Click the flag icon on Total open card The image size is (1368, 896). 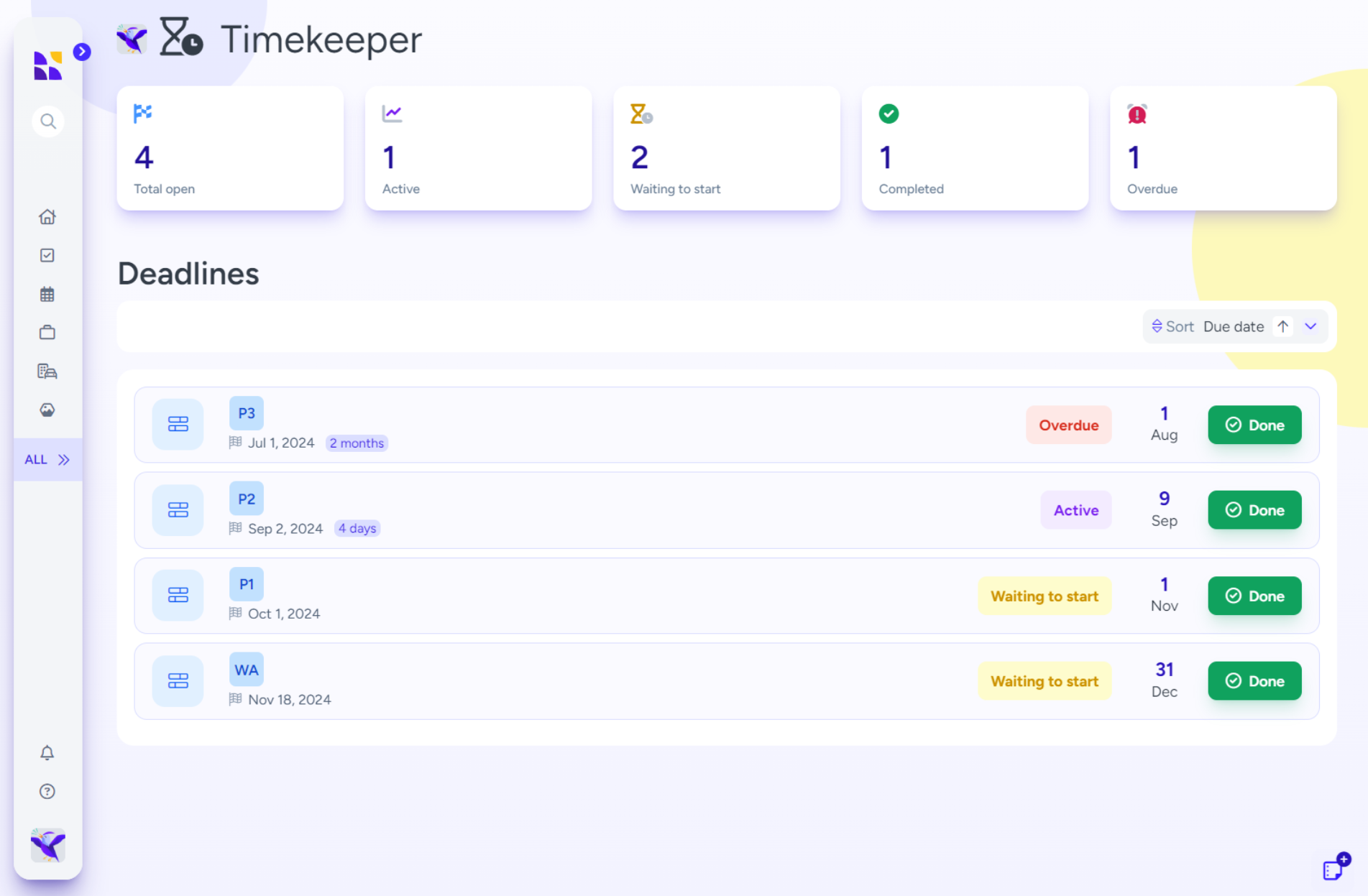(143, 114)
